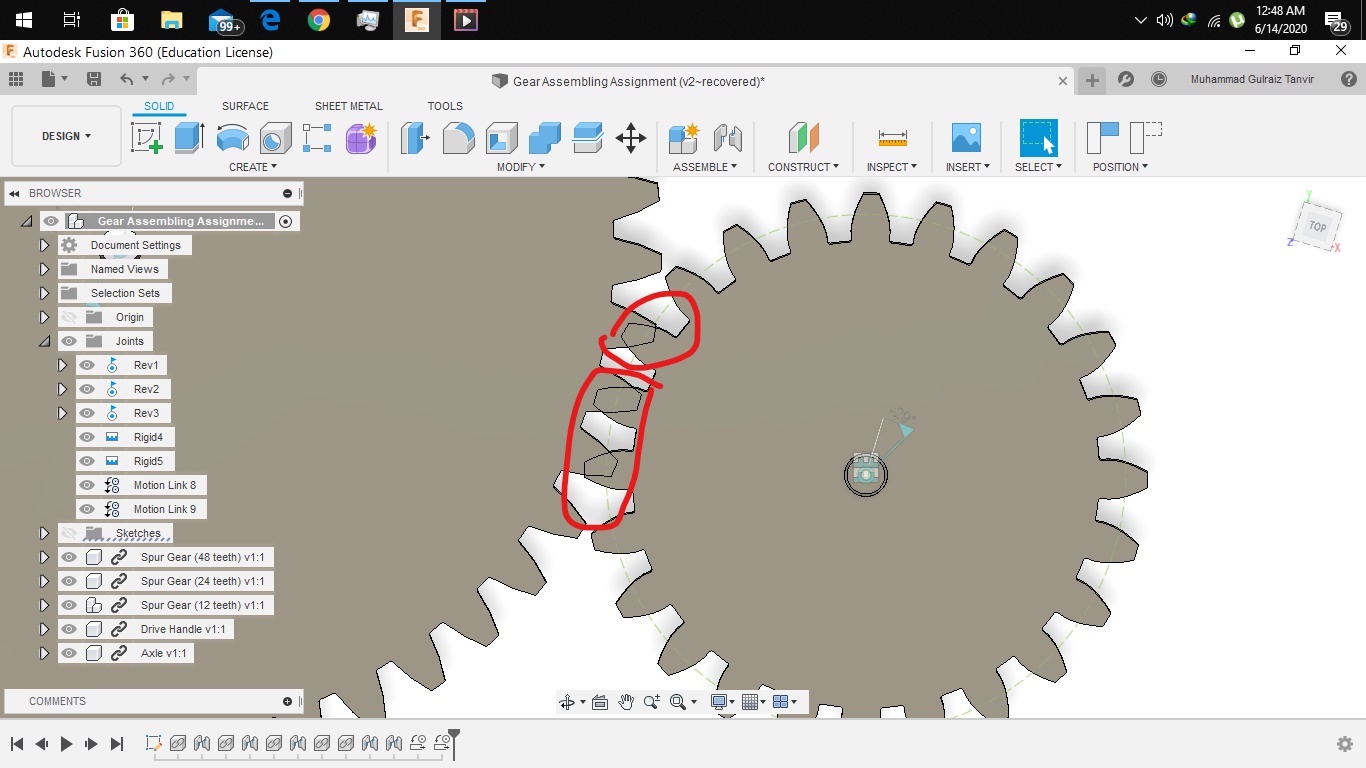
Task: Open Fusion 360 notifications clock icon
Action: tap(1158, 79)
